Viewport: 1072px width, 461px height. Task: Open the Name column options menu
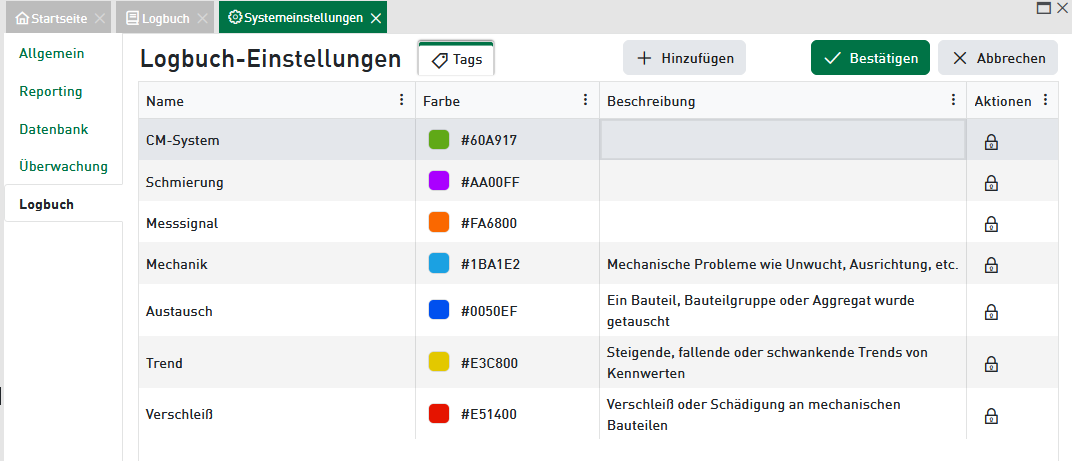point(402,100)
